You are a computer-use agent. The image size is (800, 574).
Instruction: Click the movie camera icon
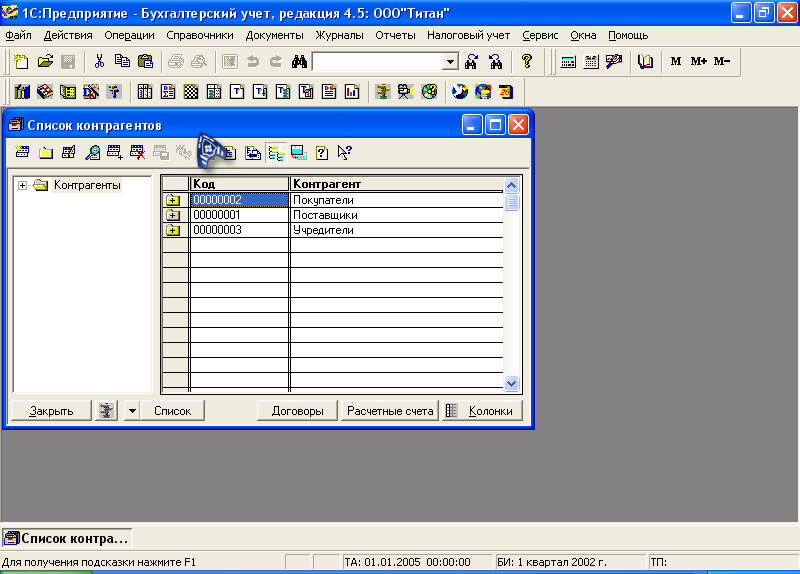(406, 92)
